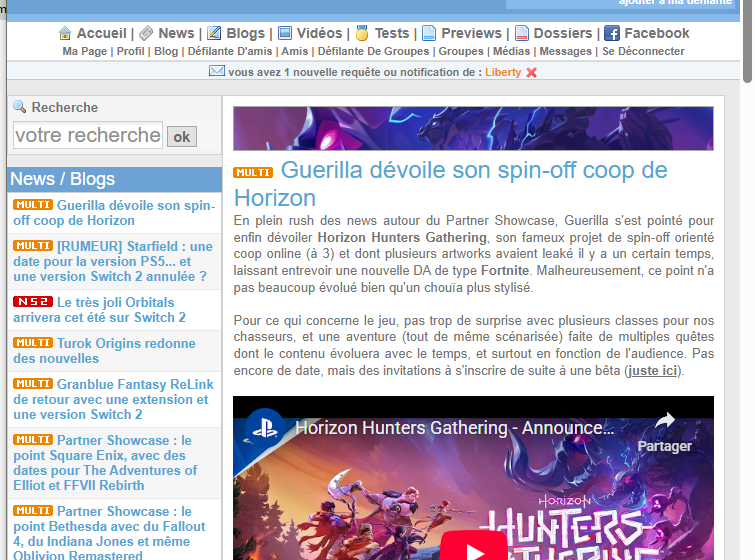Click the page vertical scrollbar
This screenshot has width=755, height=560.
747,41
